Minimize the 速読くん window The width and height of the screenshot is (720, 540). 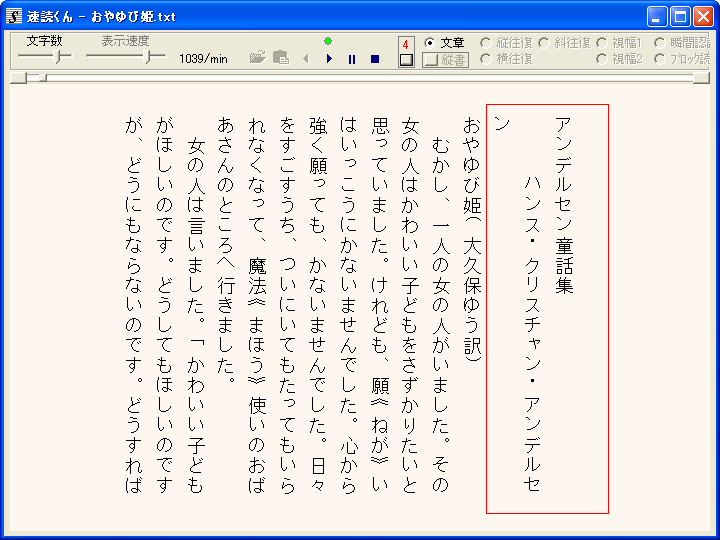click(x=656, y=17)
